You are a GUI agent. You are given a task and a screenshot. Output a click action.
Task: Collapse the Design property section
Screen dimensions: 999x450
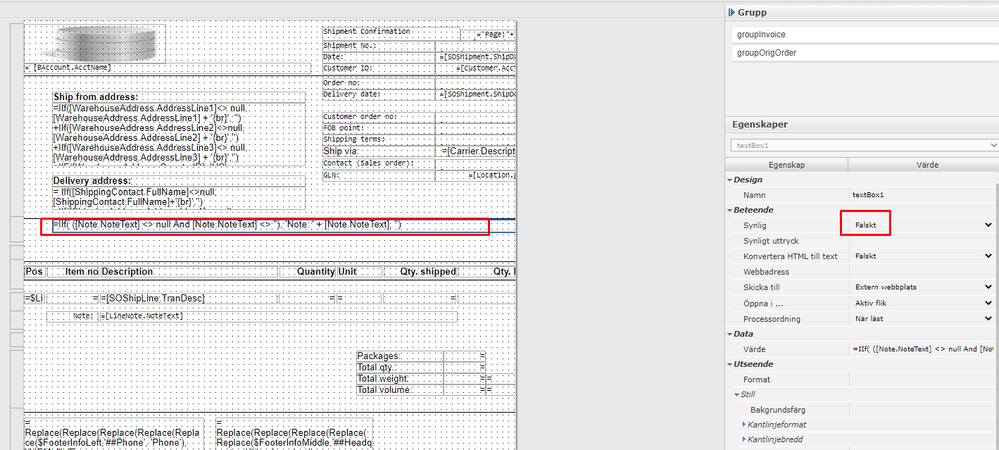[730, 180]
